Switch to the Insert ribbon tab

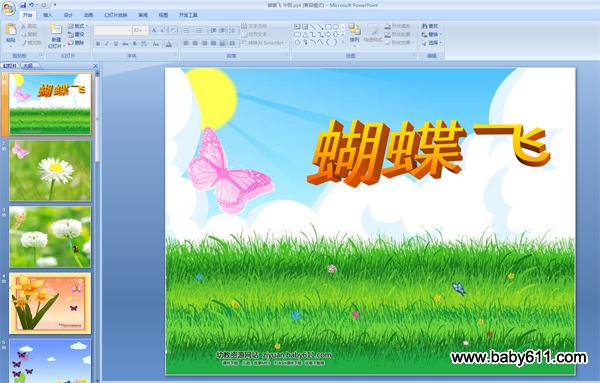pos(48,15)
